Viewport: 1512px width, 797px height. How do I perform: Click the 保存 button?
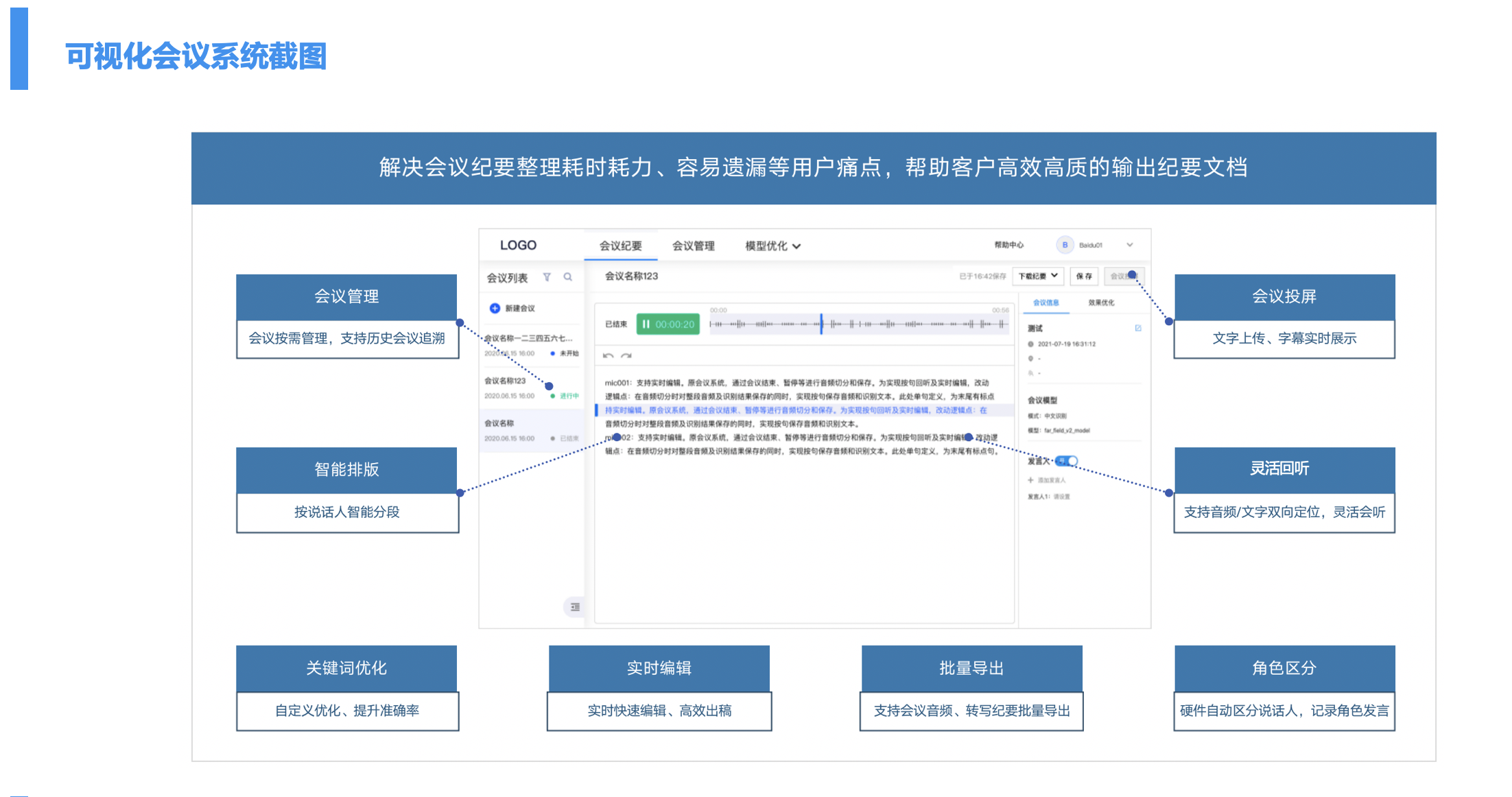[1084, 276]
